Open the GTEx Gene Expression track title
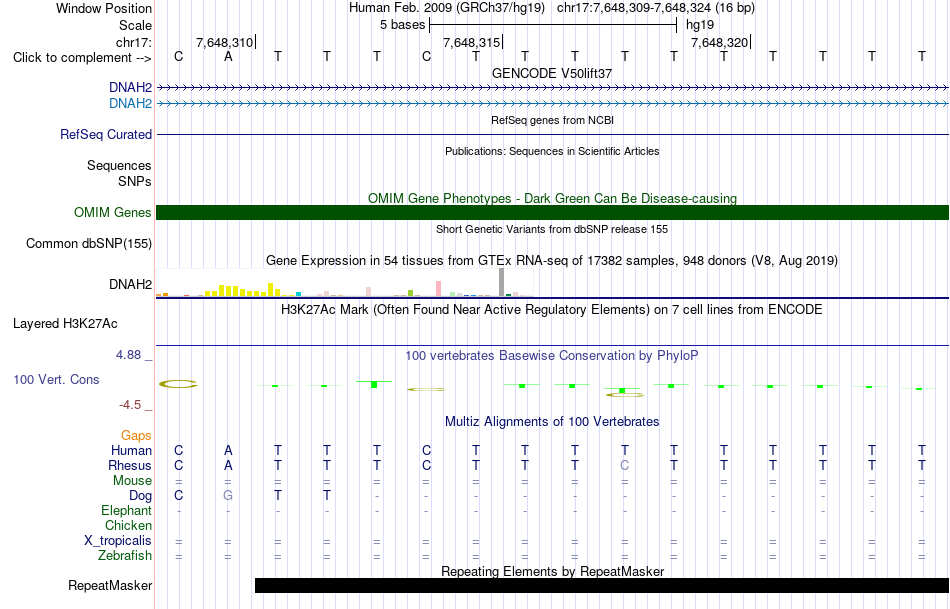Screen dimensions: 950x609 552,261
